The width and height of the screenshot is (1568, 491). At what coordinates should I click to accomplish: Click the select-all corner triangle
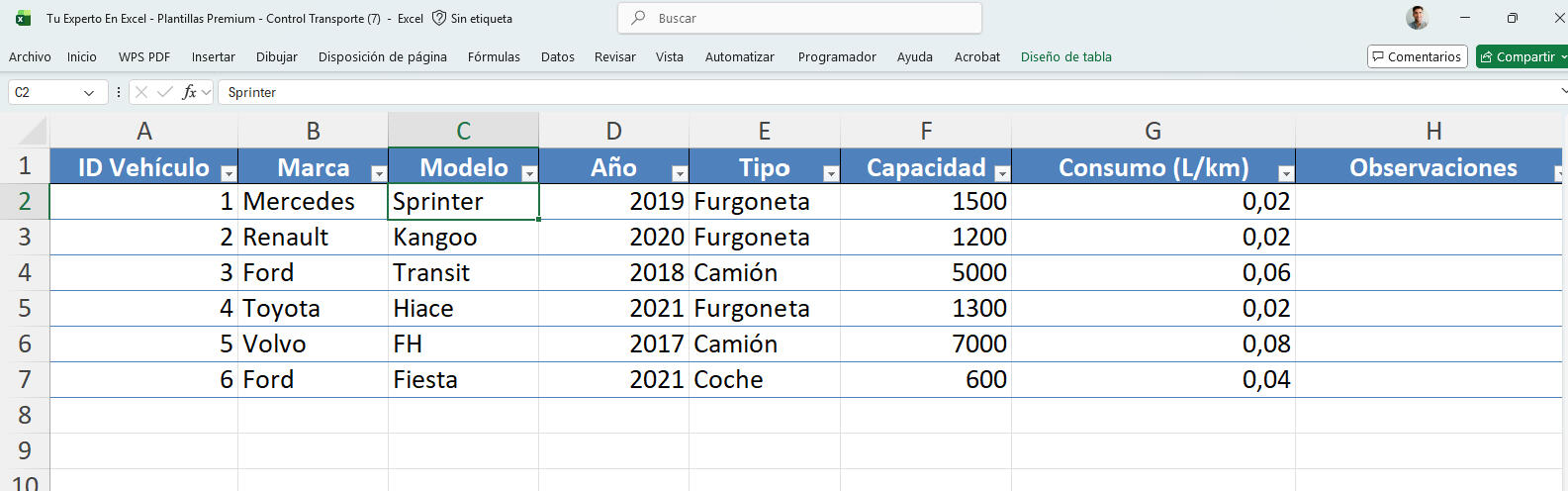point(33,132)
